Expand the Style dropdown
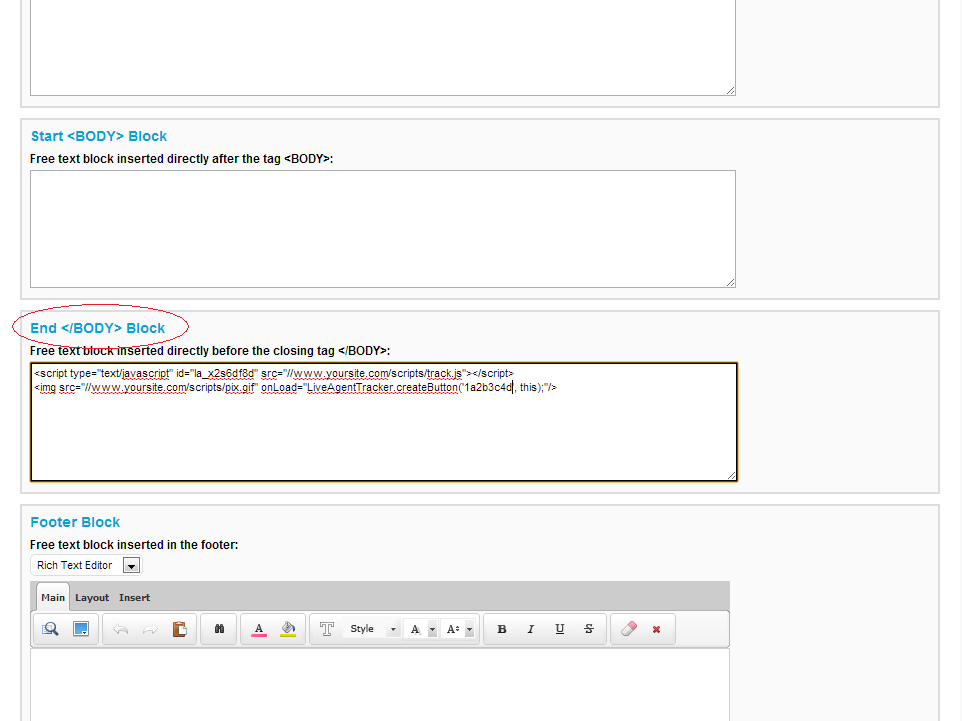 [x=393, y=629]
